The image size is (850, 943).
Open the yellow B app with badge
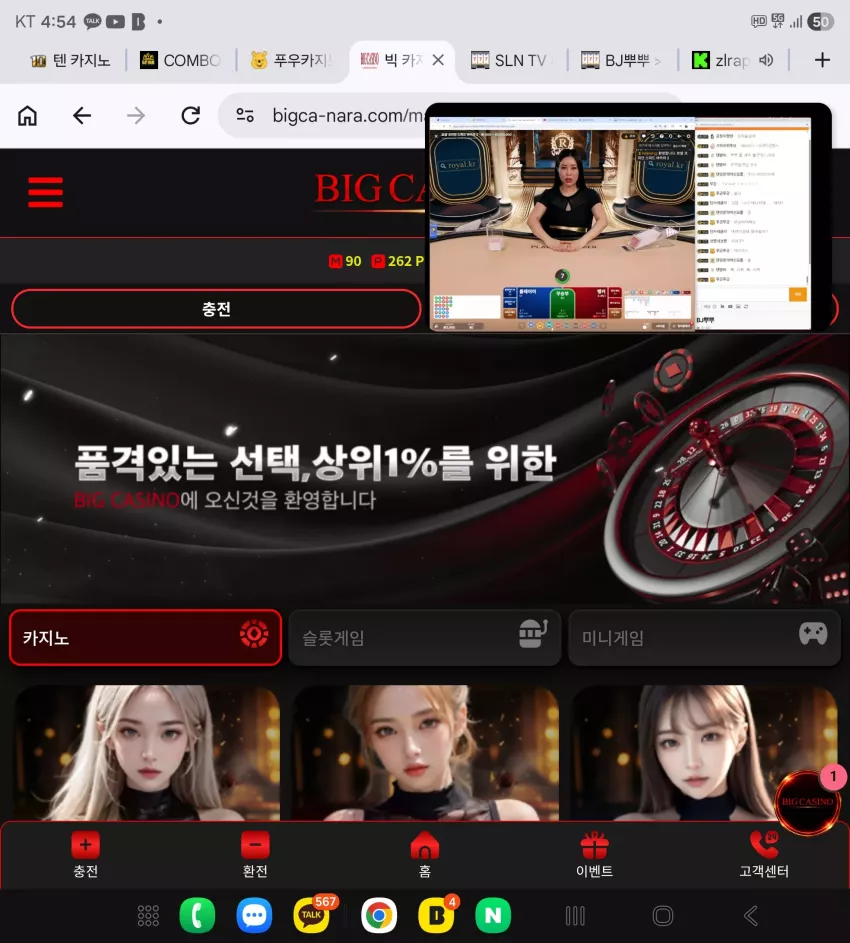click(x=436, y=915)
